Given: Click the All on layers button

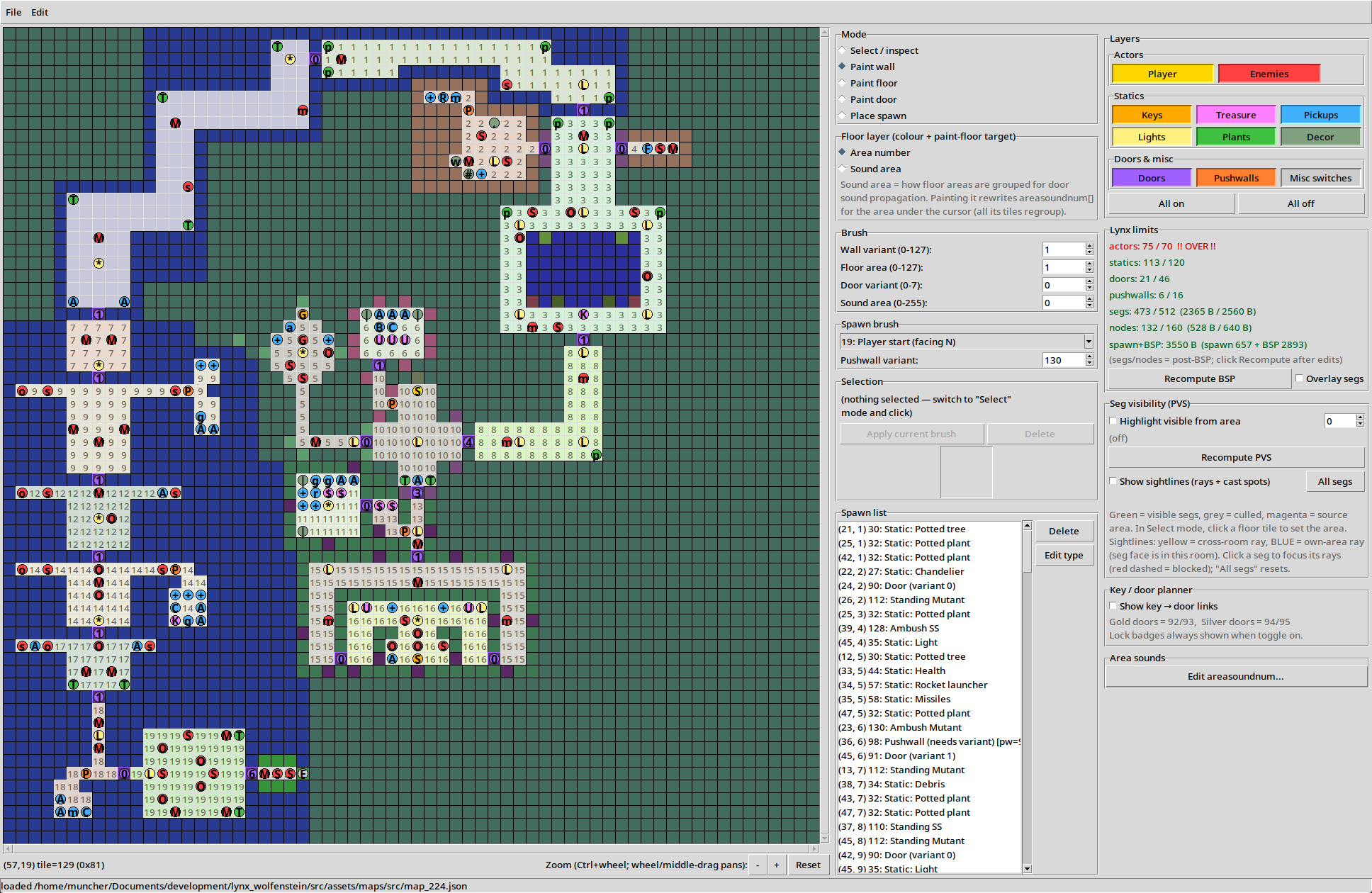Looking at the screenshot, I should coord(1171,203).
